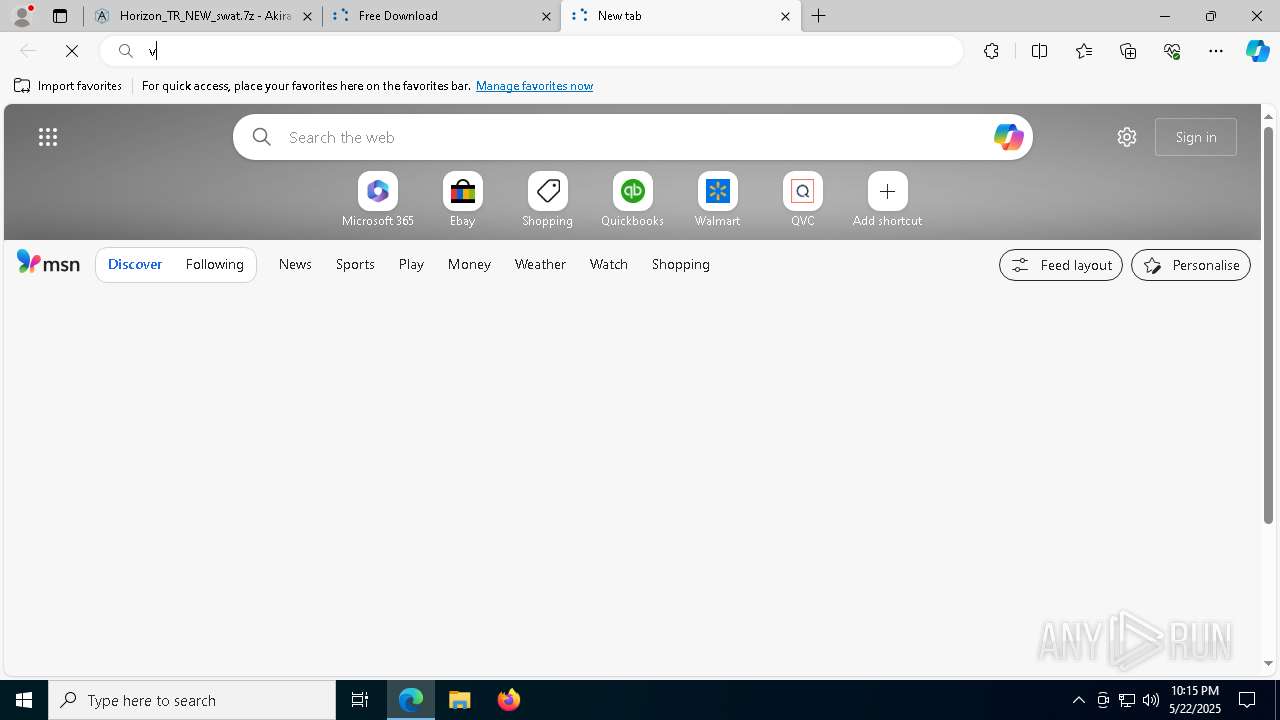Open File Explorer from taskbar
This screenshot has height=720, width=1280.
coord(460,700)
